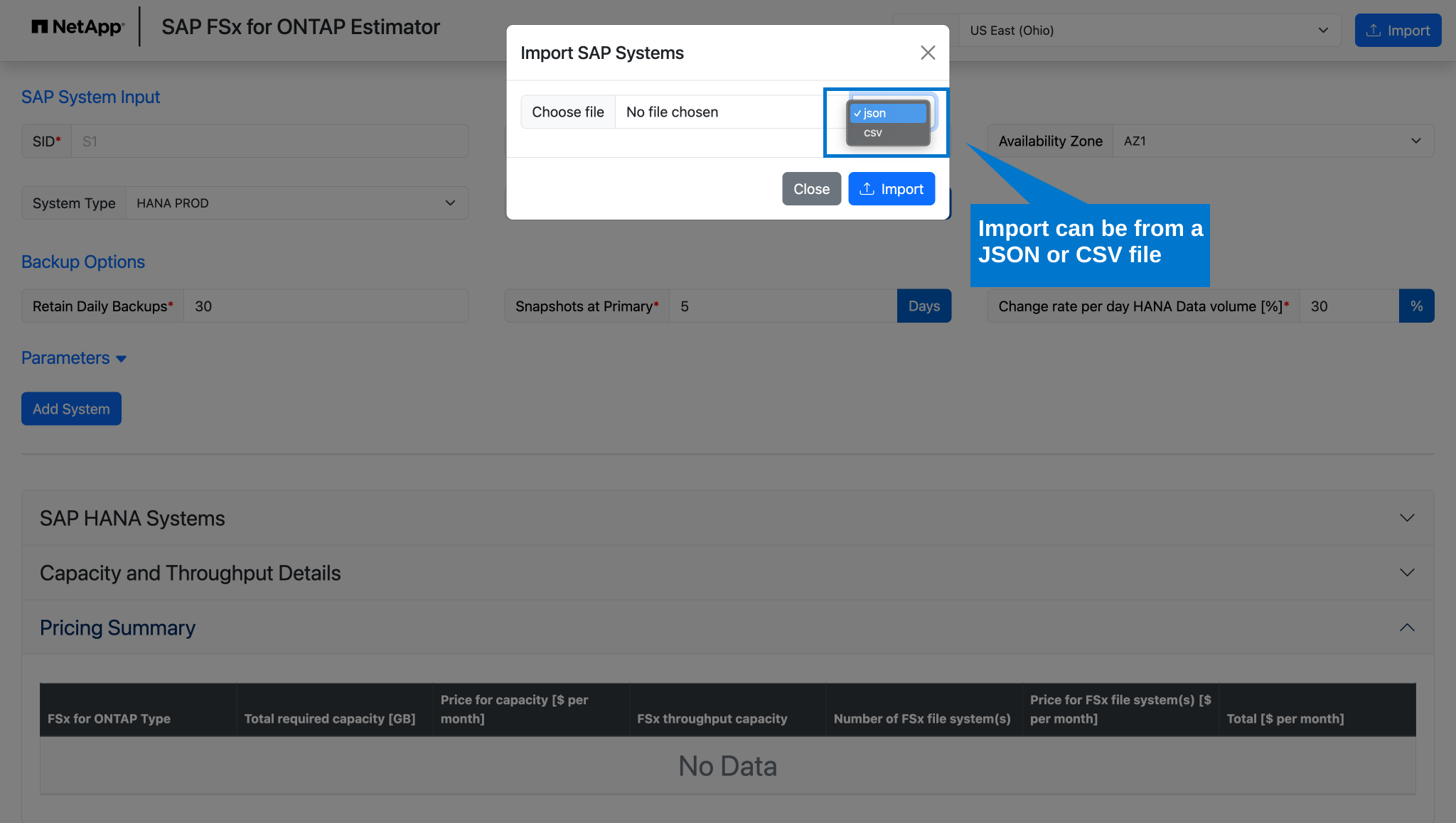Viewport: 1456px width, 823px height.
Task: Open the Availability Zone AZ1 dropdown
Action: tap(1273, 141)
